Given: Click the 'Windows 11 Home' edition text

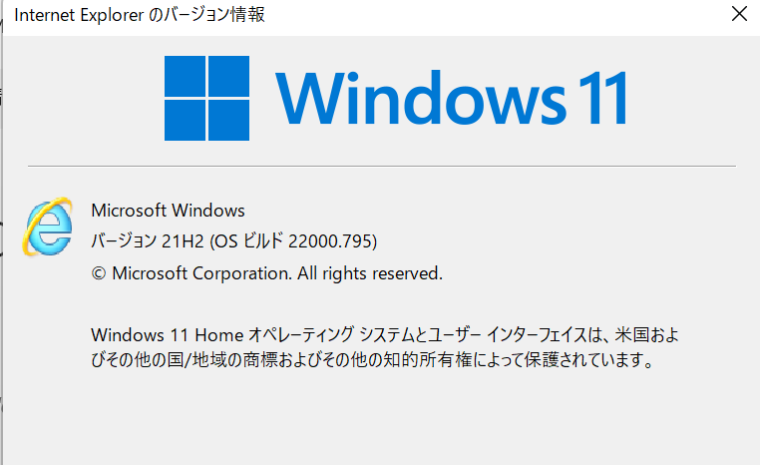Looking at the screenshot, I should pyautogui.click(x=167, y=335).
